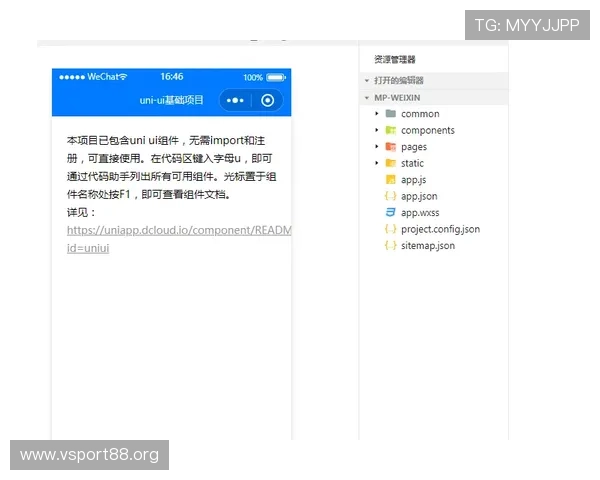Click the id=uniui link continuation

pos(88,248)
